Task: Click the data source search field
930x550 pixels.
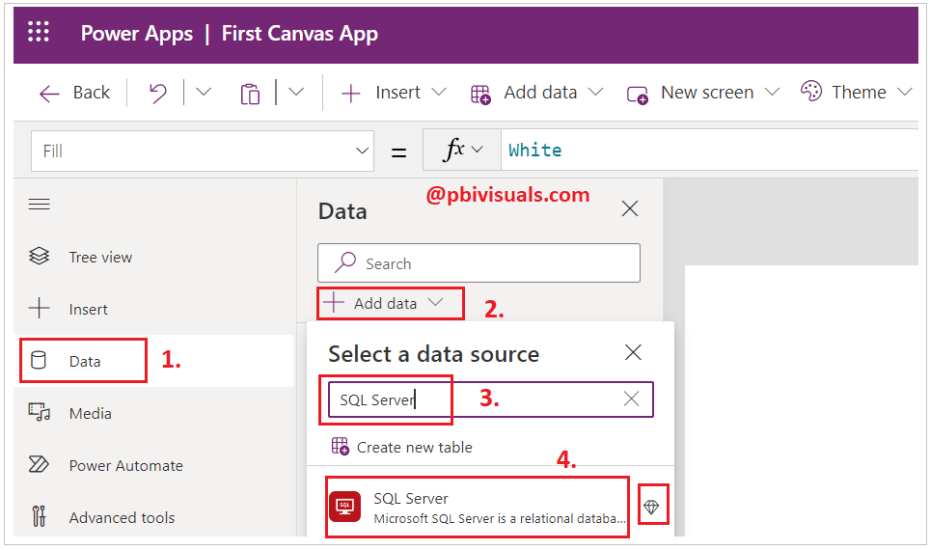Action: point(491,399)
